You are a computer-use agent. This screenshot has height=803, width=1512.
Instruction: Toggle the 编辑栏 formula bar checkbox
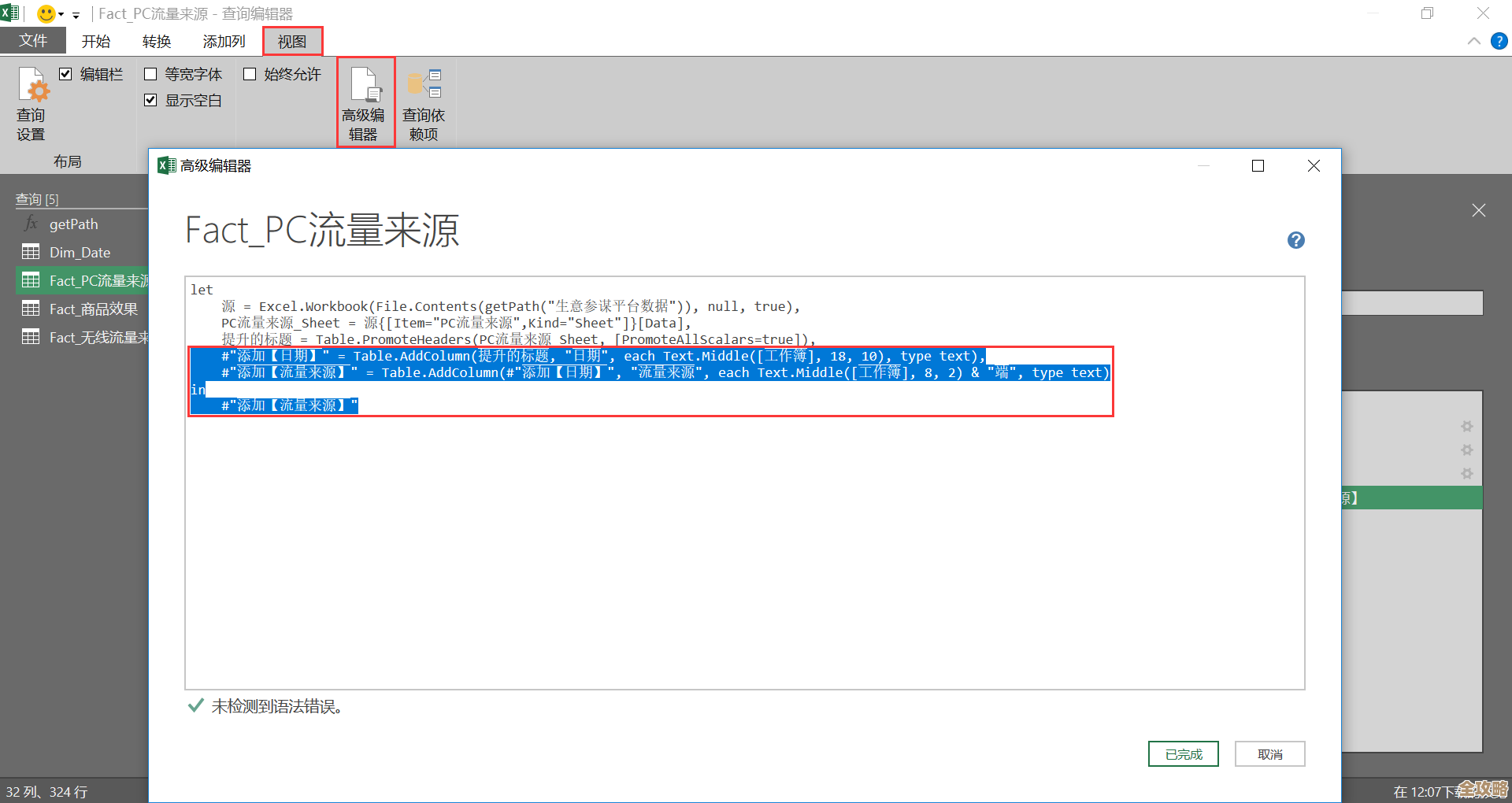[66, 74]
